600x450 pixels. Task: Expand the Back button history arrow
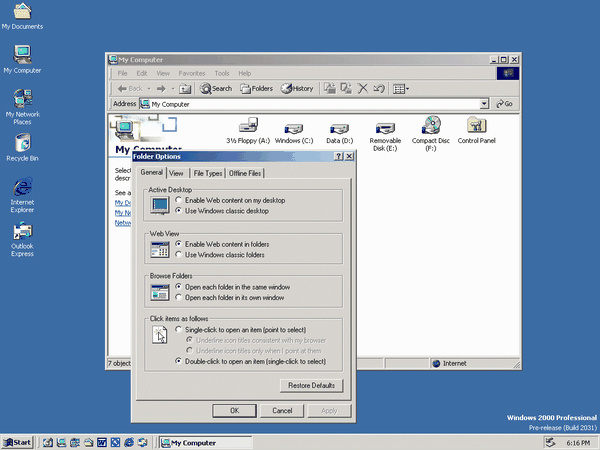point(149,89)
